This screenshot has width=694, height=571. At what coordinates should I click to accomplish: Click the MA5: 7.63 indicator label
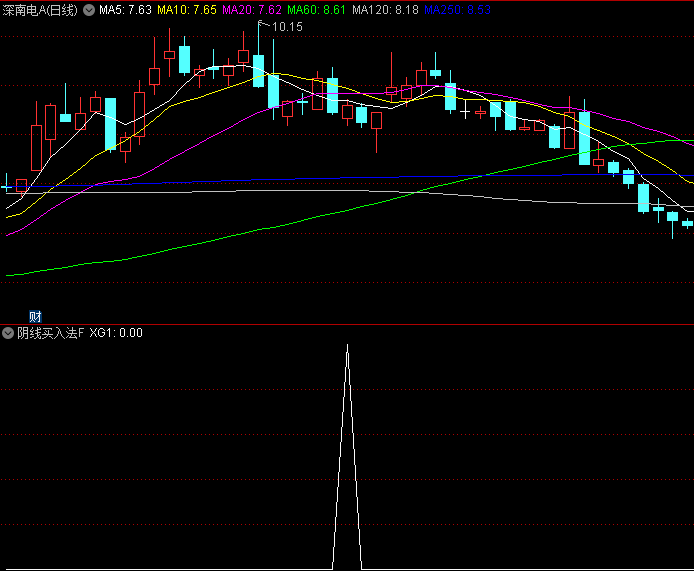125,10
